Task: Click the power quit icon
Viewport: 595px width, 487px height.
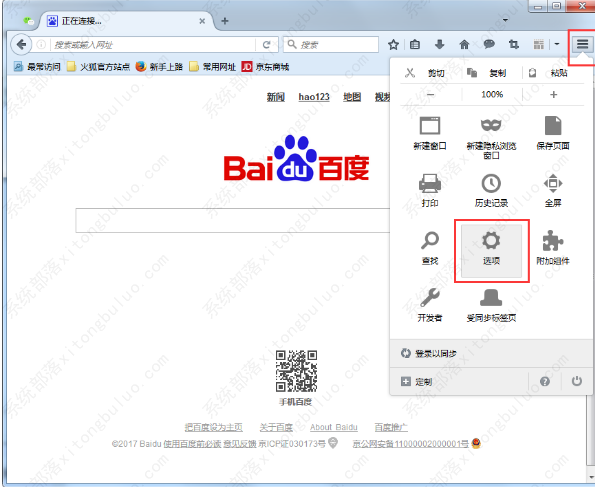Action: [576, 381]
